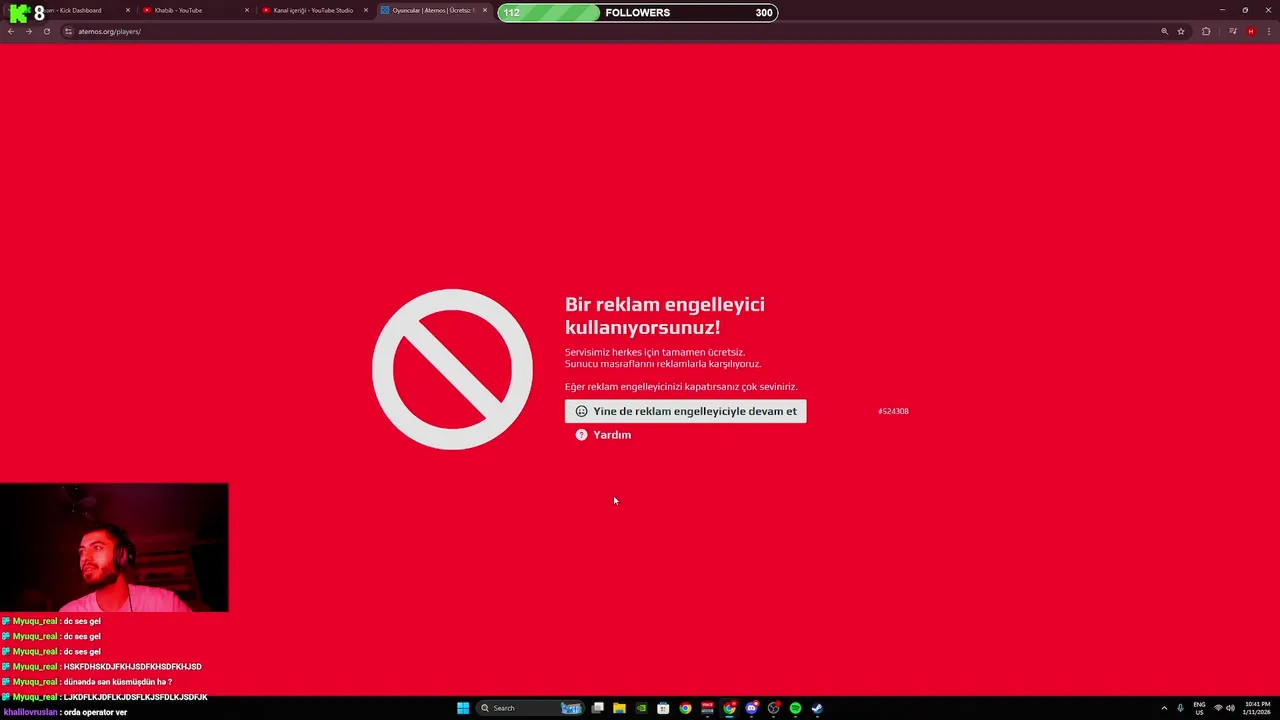Screen dimensions: 1280x720
Task: Click the #524308 code text
Action: pos(893,411)
